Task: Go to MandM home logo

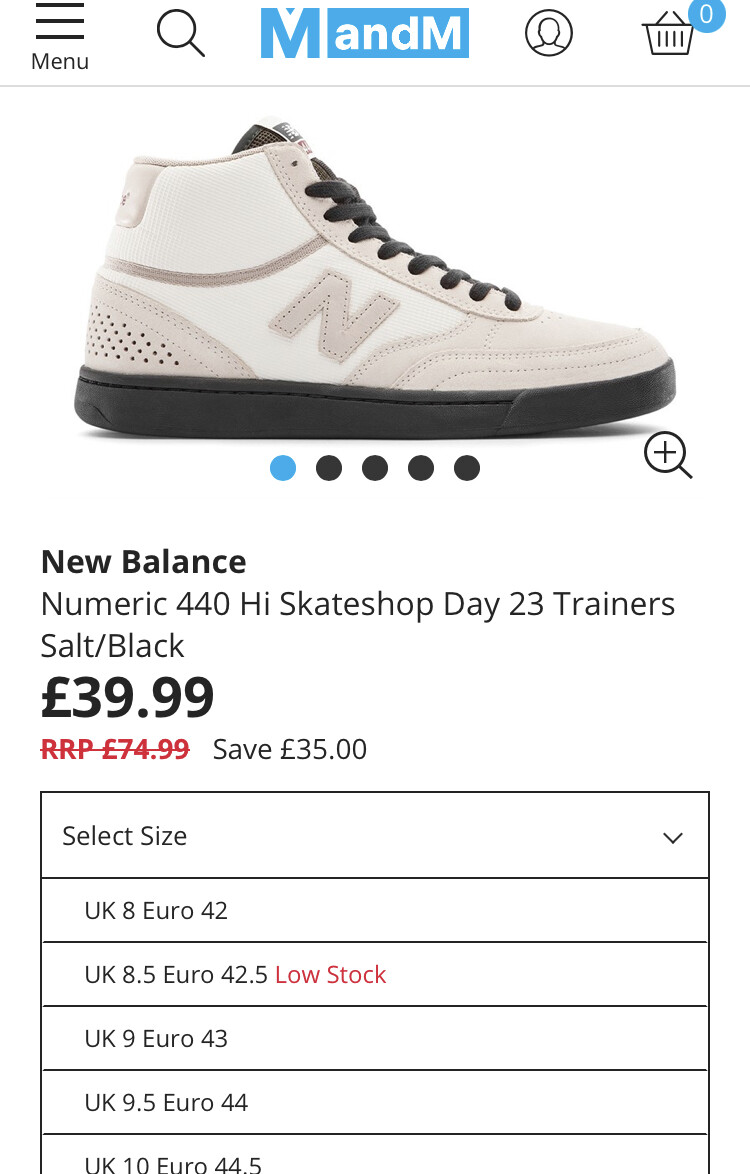Action: pyautogui.click(x=365, y=34)
